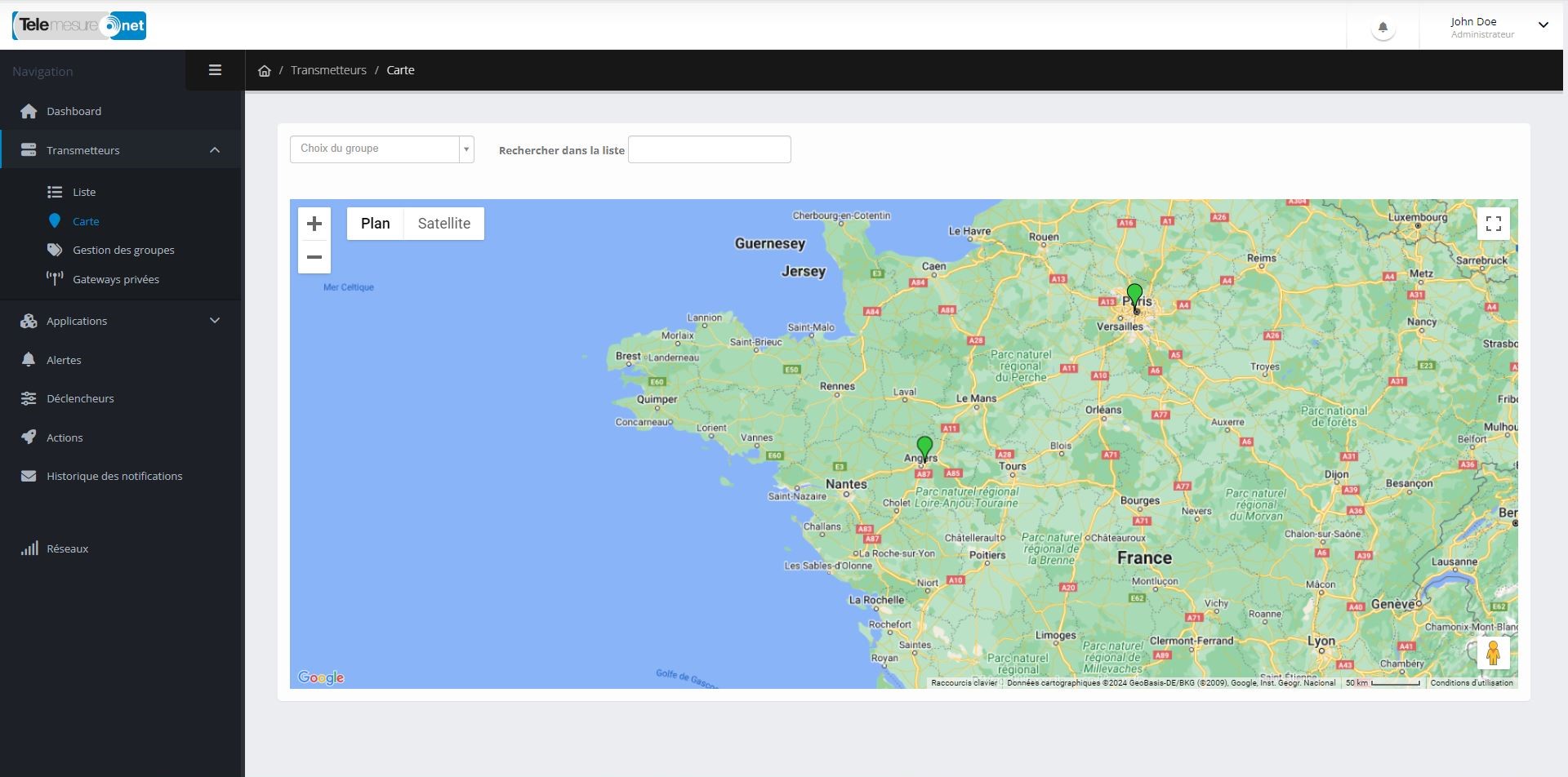Click the Administrateur role label
This screenshot has width=1568, height=777.
(x=1482, y=34)
